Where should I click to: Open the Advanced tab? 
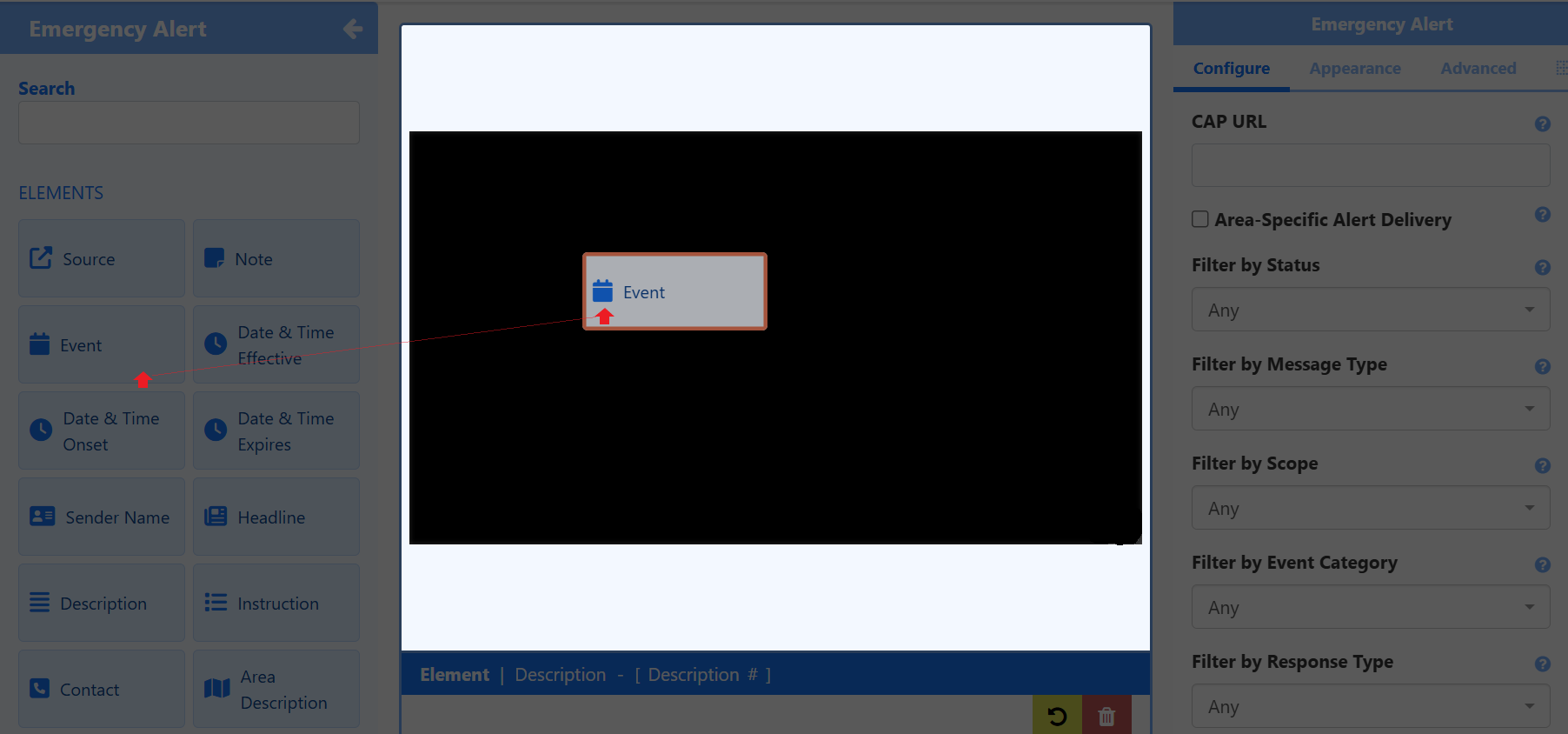pos(1478,68)
